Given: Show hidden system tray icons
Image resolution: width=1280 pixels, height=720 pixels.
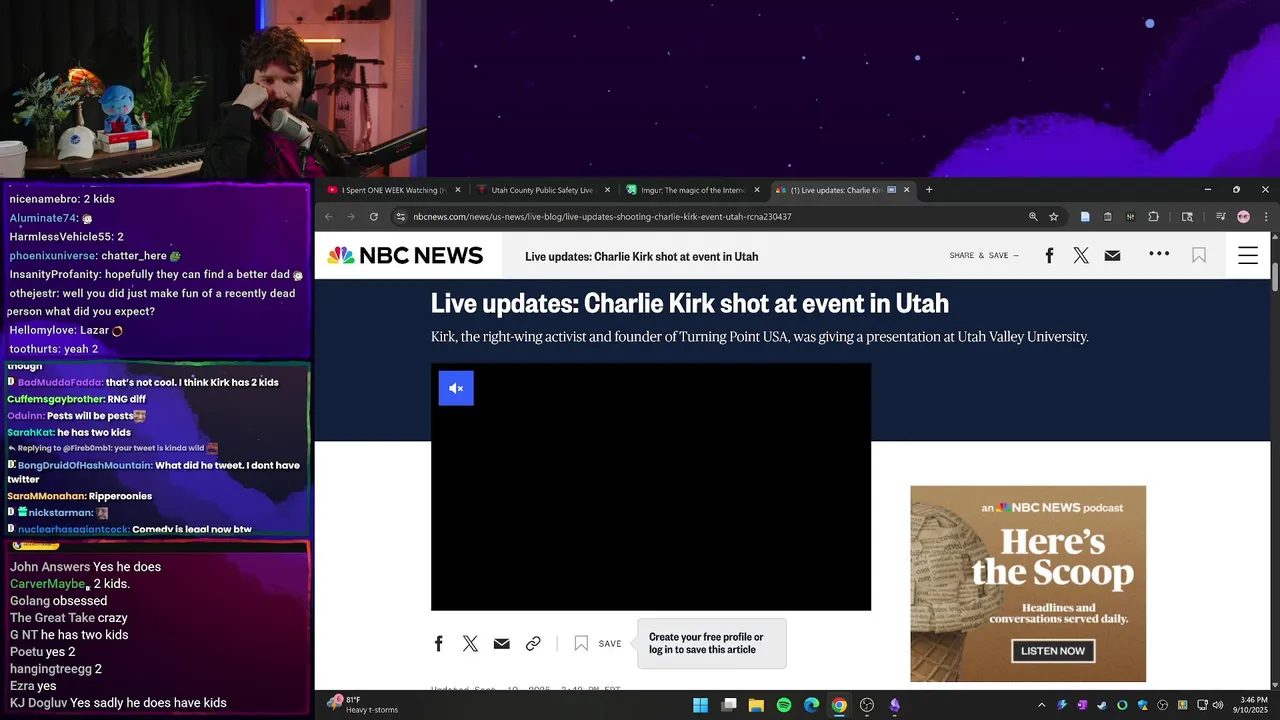Looking at the screenshot, I should (1042, 705).
